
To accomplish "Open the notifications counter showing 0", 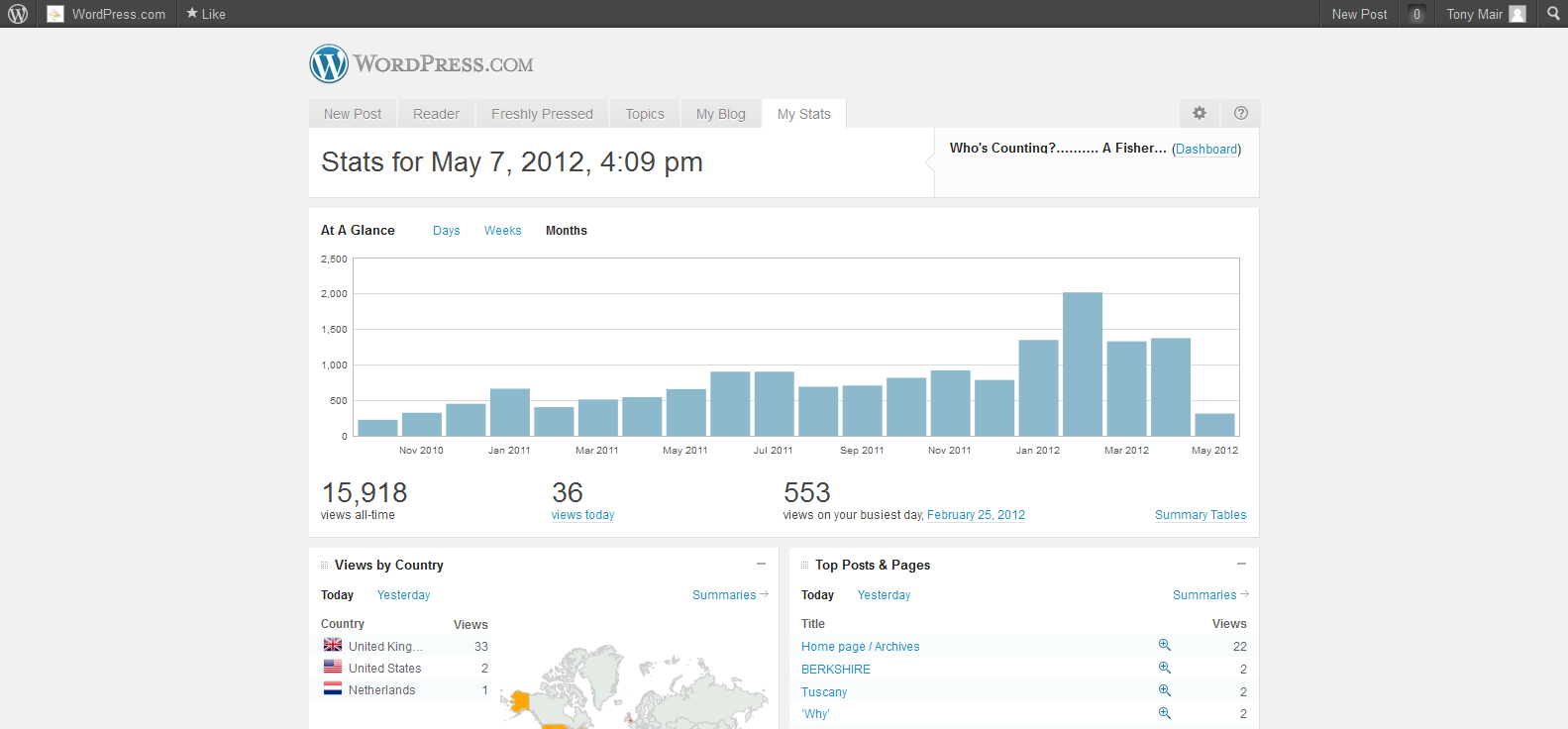I will coord(1416,14).
